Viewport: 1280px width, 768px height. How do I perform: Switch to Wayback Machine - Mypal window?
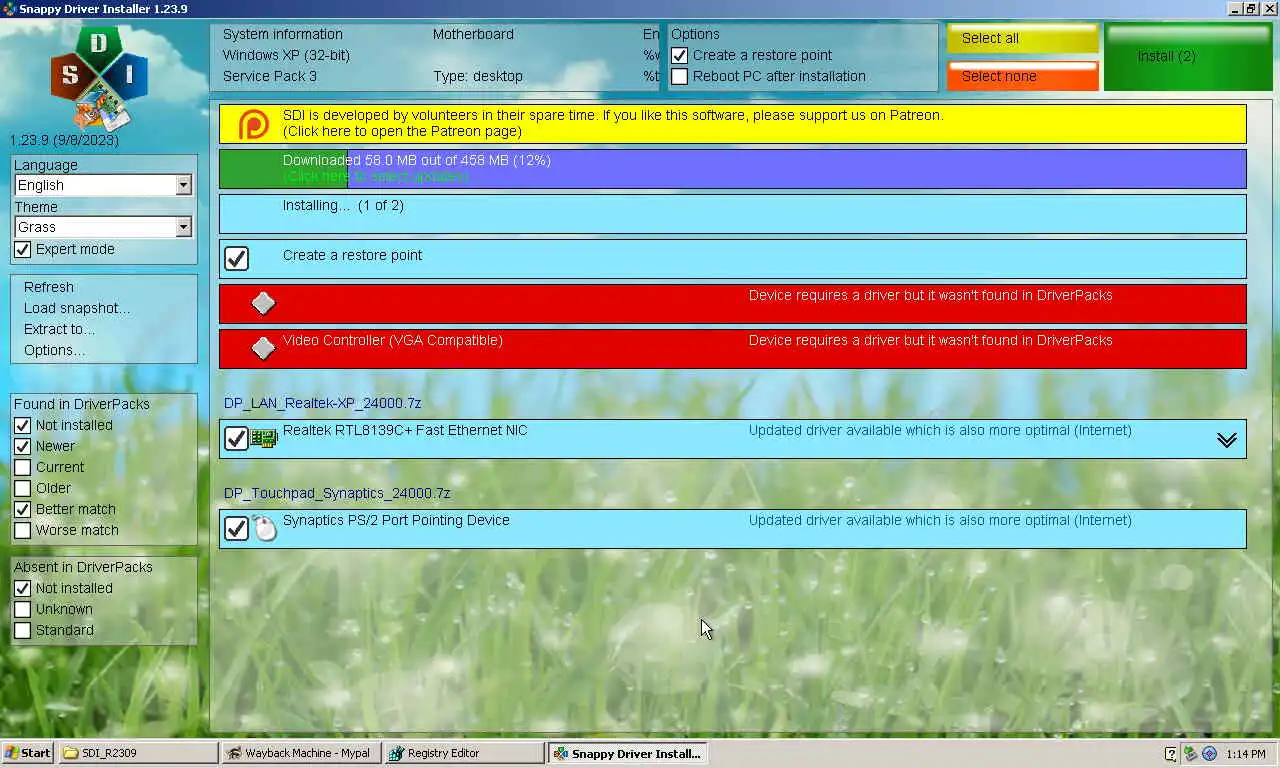pyautogui.click(x=302, y=753)
